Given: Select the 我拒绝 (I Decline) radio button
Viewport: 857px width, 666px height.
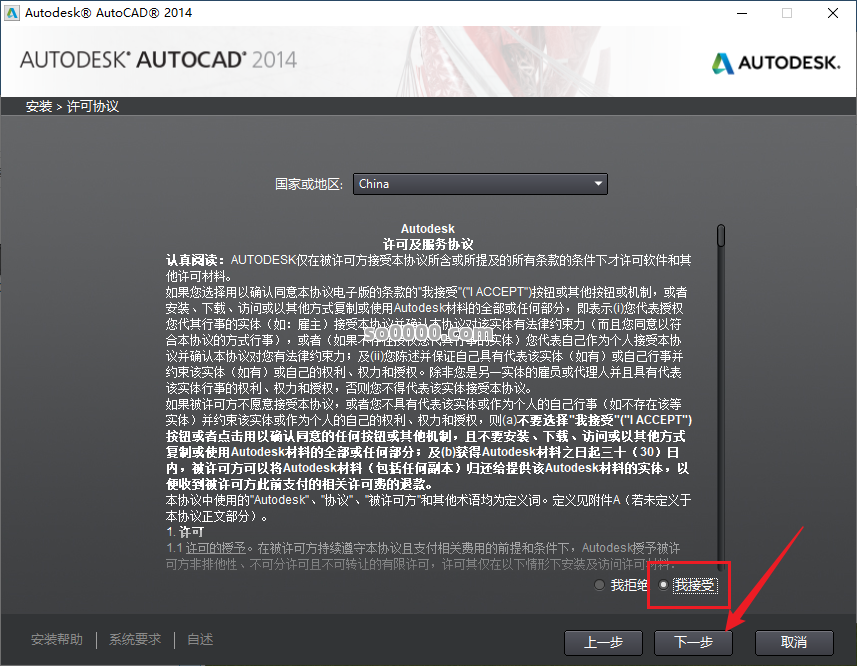Looking at the screenshot, I should pyautogui.click(x=600, y=585).
